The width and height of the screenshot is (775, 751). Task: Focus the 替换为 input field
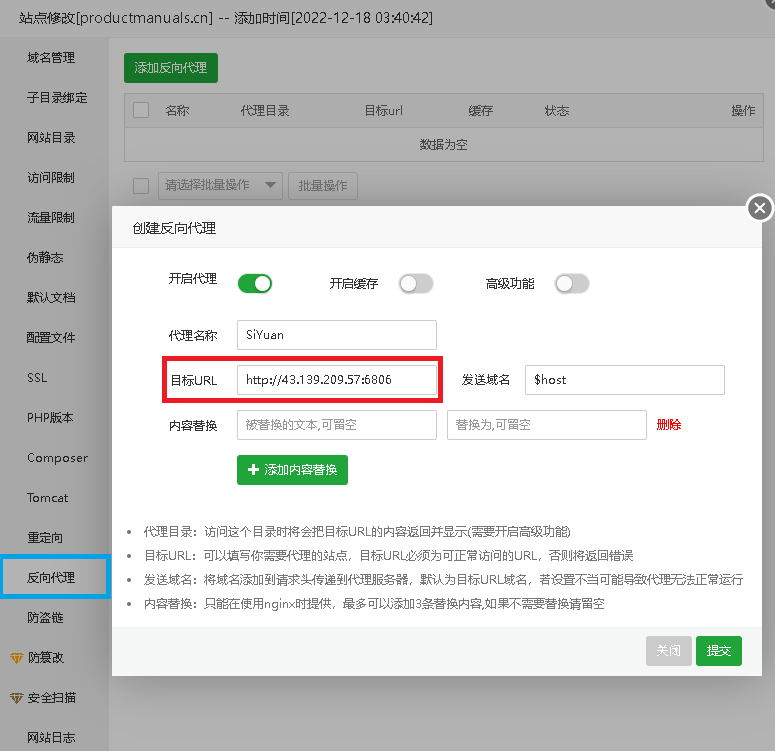click(x=547, y=425)
